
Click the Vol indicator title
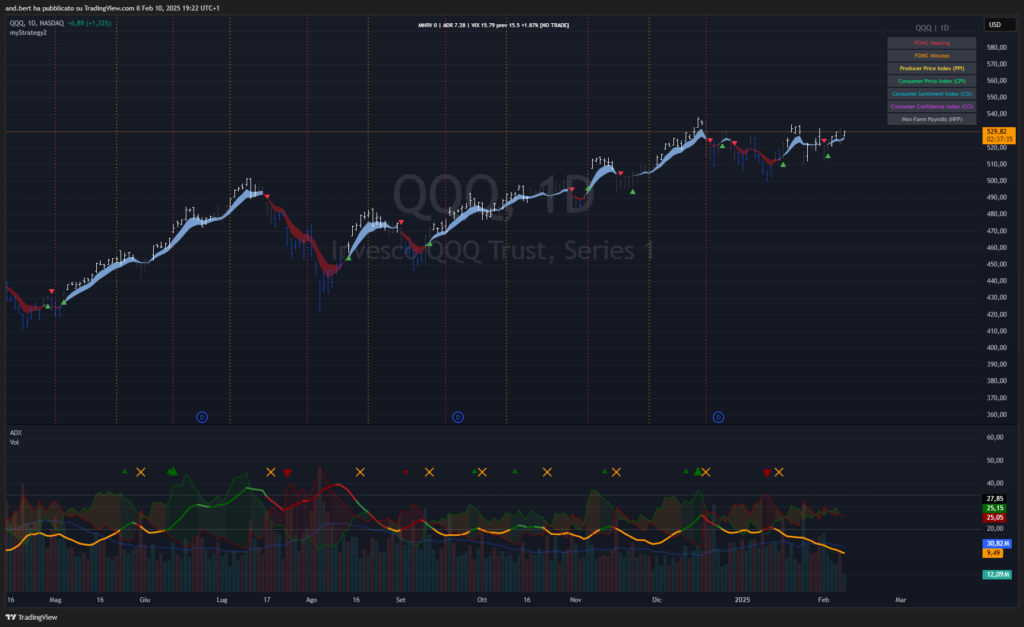(x=14, y=441)
